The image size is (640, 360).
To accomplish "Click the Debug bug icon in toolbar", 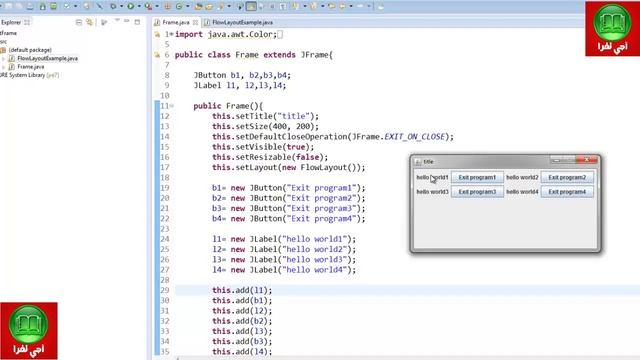I will click(x=113, y=6).
